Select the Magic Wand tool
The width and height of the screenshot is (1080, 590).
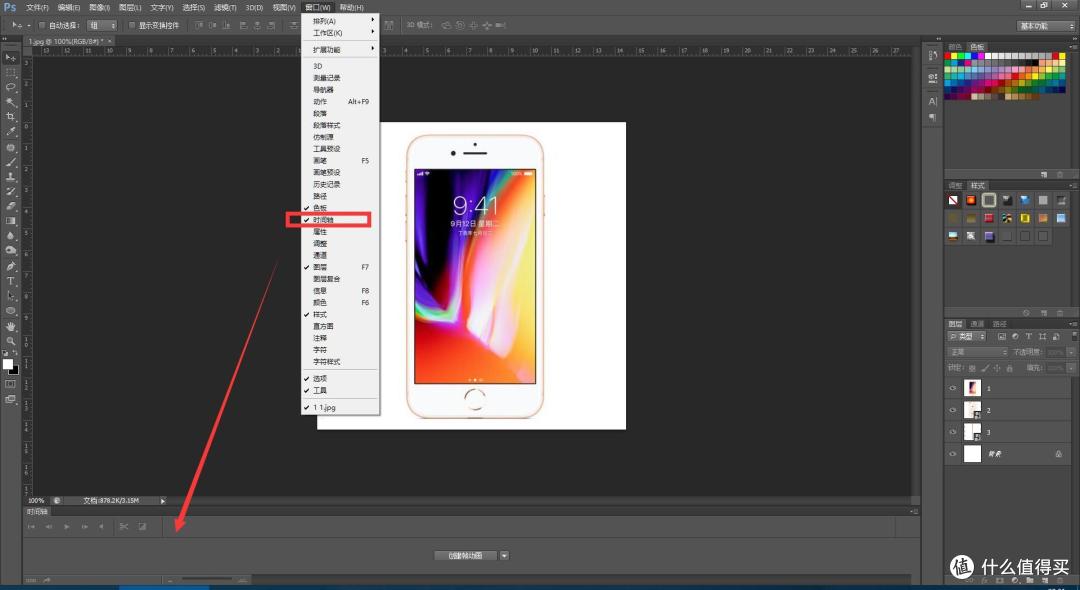pyautogui.click(x=11, y=102)
